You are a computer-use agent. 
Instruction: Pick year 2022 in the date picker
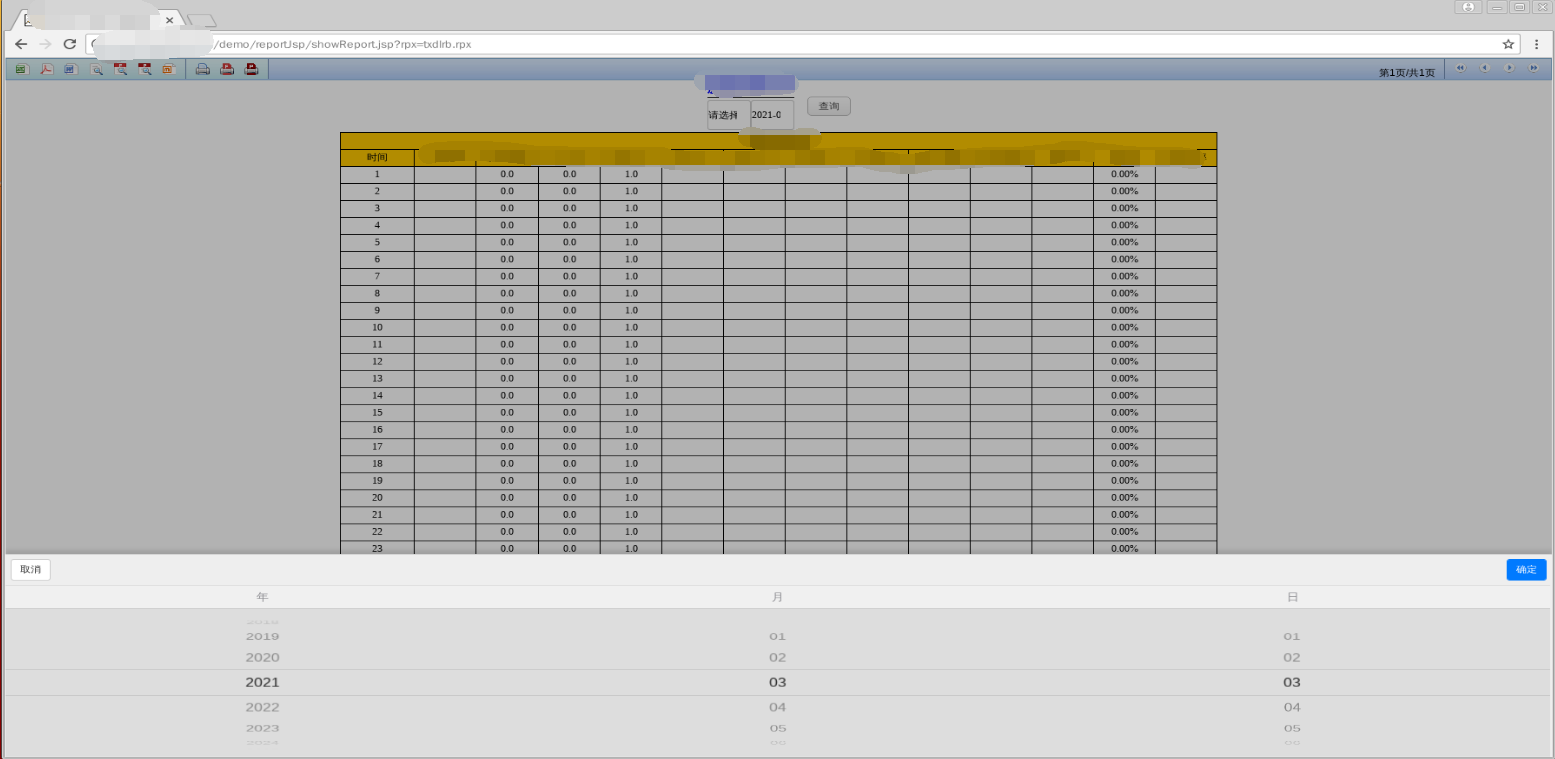[x=262, y=708]
